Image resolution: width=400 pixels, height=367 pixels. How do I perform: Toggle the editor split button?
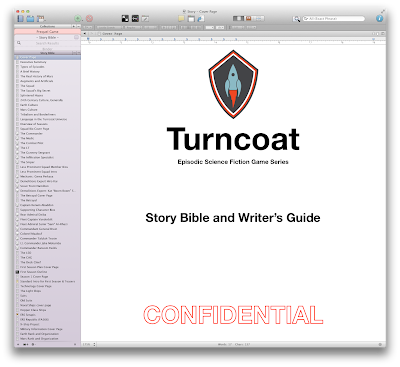(383, 34)
